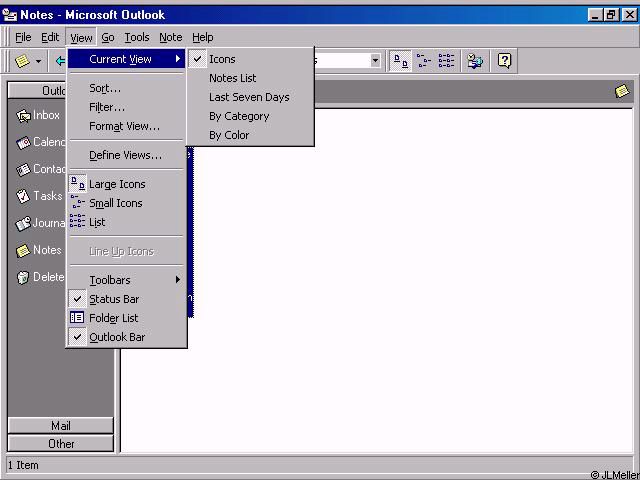The width and height of the screenshot is (640, 480).
Task: Open the Help menu
Action: [x=203, y=38]
